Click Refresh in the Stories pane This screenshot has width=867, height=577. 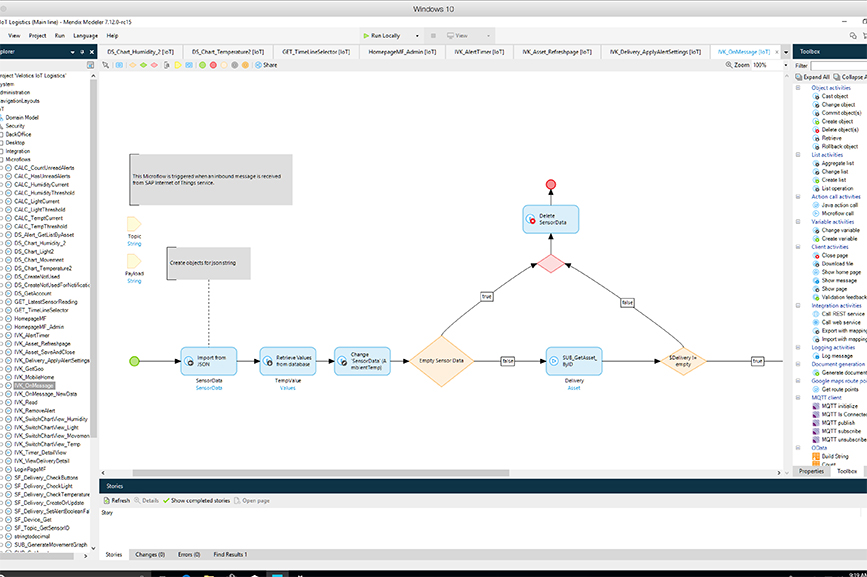click(x=117, y=501)
